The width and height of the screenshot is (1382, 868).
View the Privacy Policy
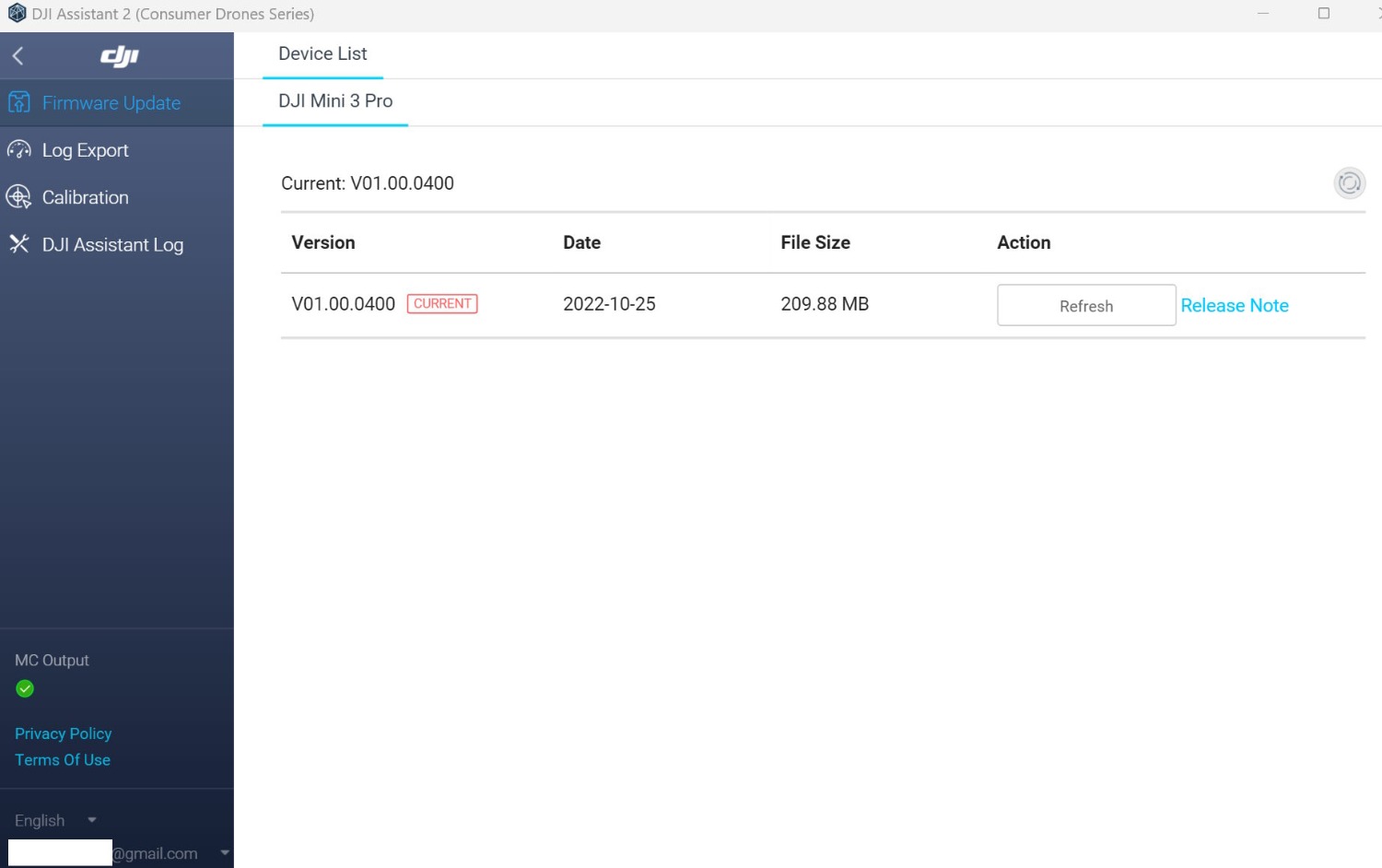(63, 733)
